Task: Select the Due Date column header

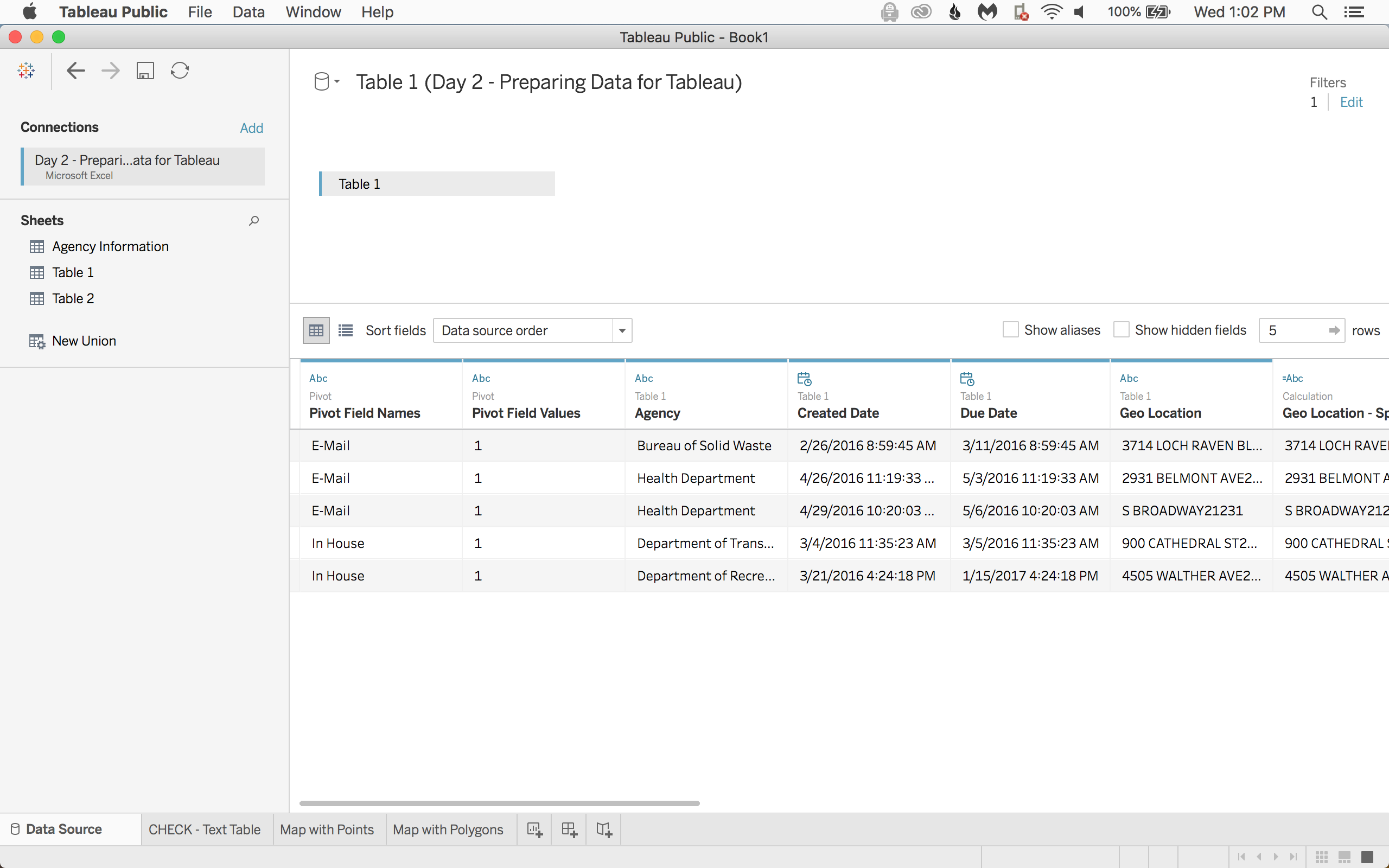Action: [1030, 394]
